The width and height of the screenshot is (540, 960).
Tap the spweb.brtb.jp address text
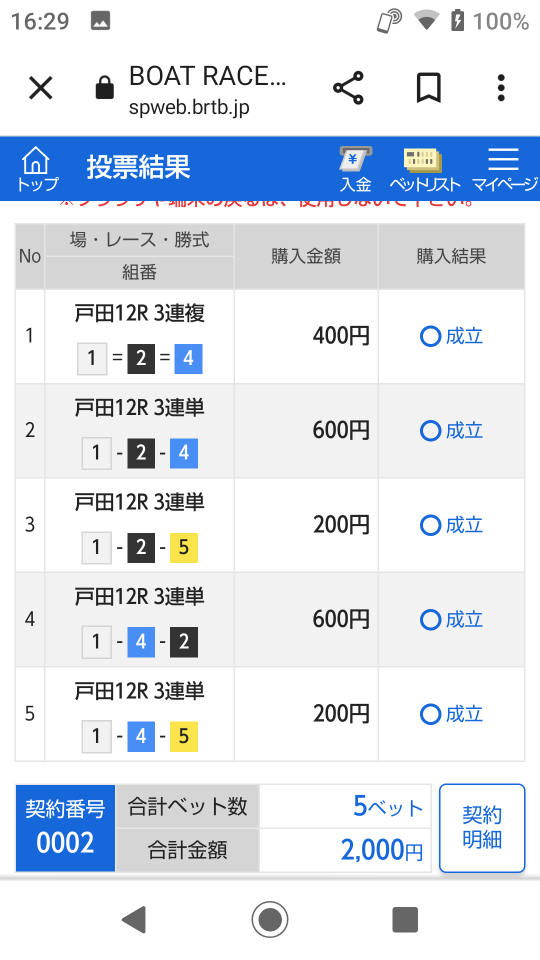click(x=189, y=108)
